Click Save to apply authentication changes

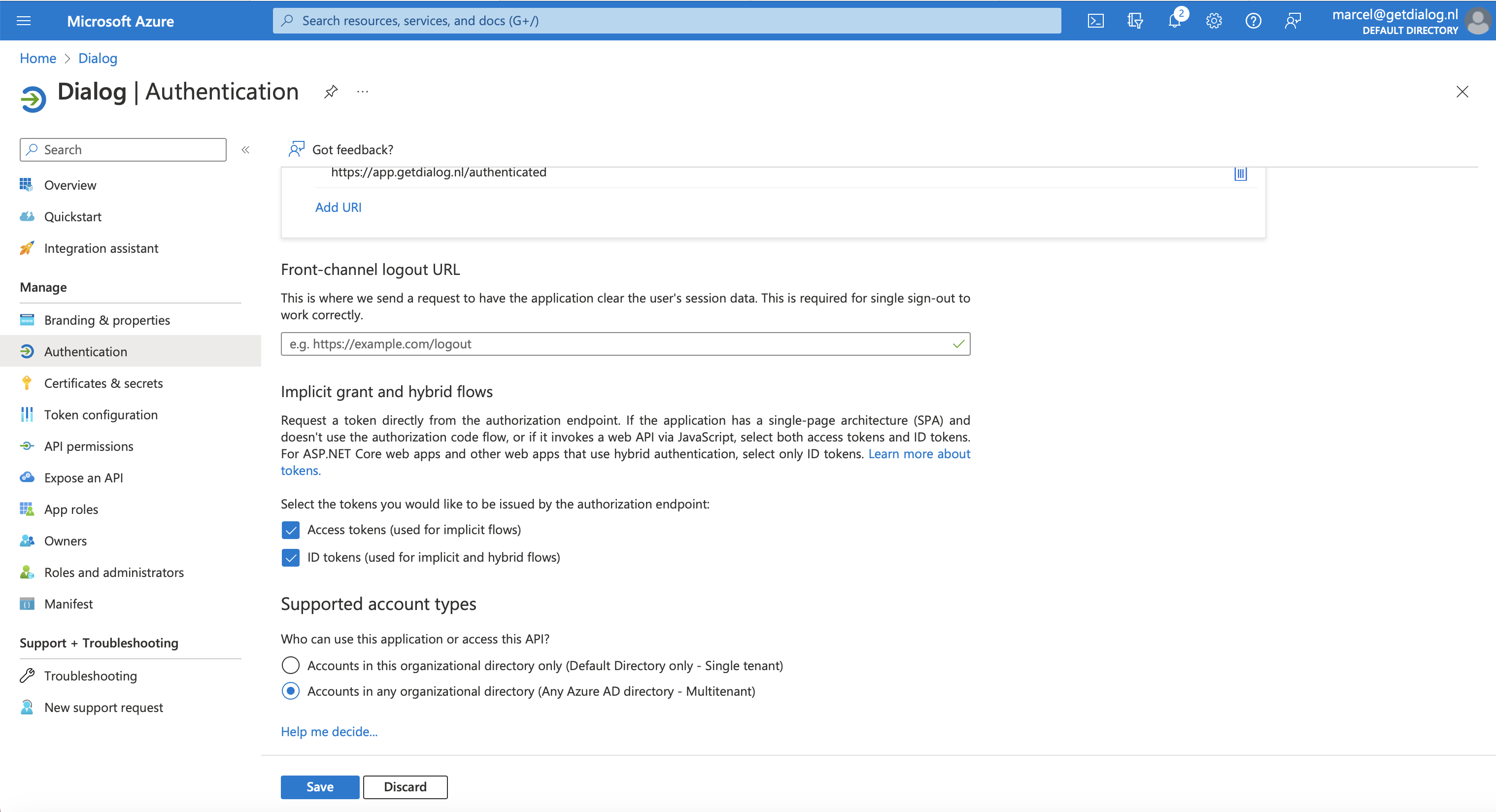pyautogui.click(x=320, y=786)
